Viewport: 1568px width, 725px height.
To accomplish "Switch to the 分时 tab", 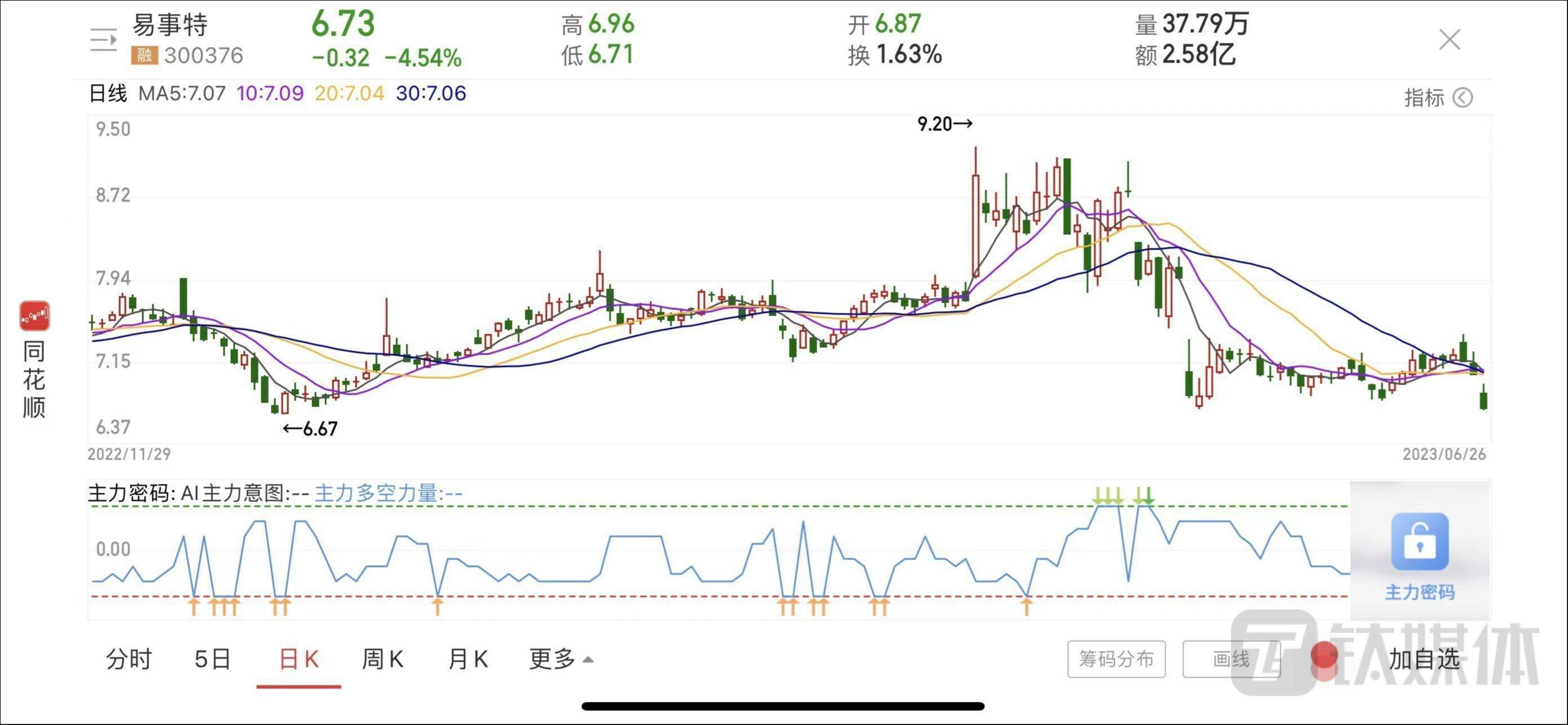I will [129, 660].
